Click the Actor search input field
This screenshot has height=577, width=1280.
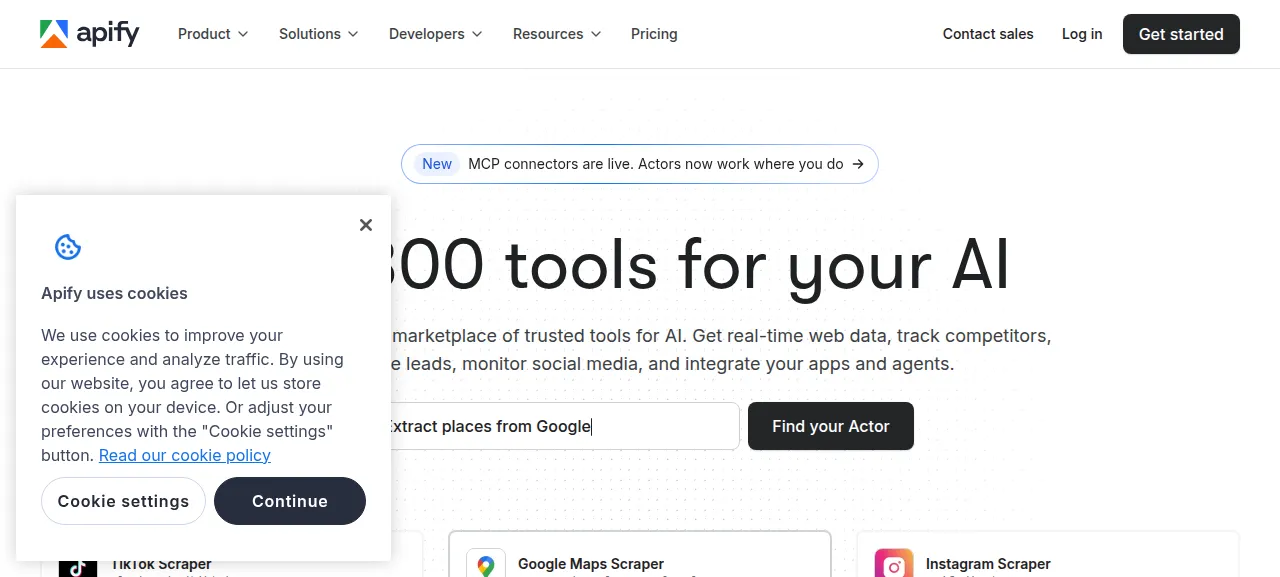562,426
